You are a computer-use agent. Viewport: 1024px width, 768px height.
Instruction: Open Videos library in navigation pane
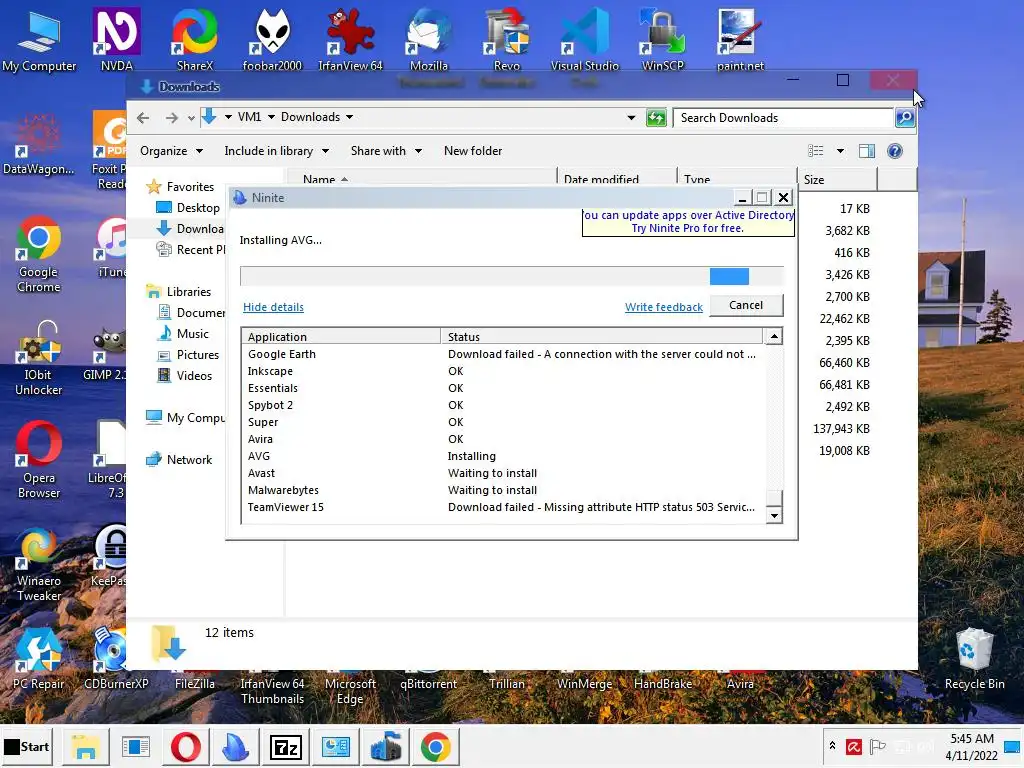click(x=184, y=376)
